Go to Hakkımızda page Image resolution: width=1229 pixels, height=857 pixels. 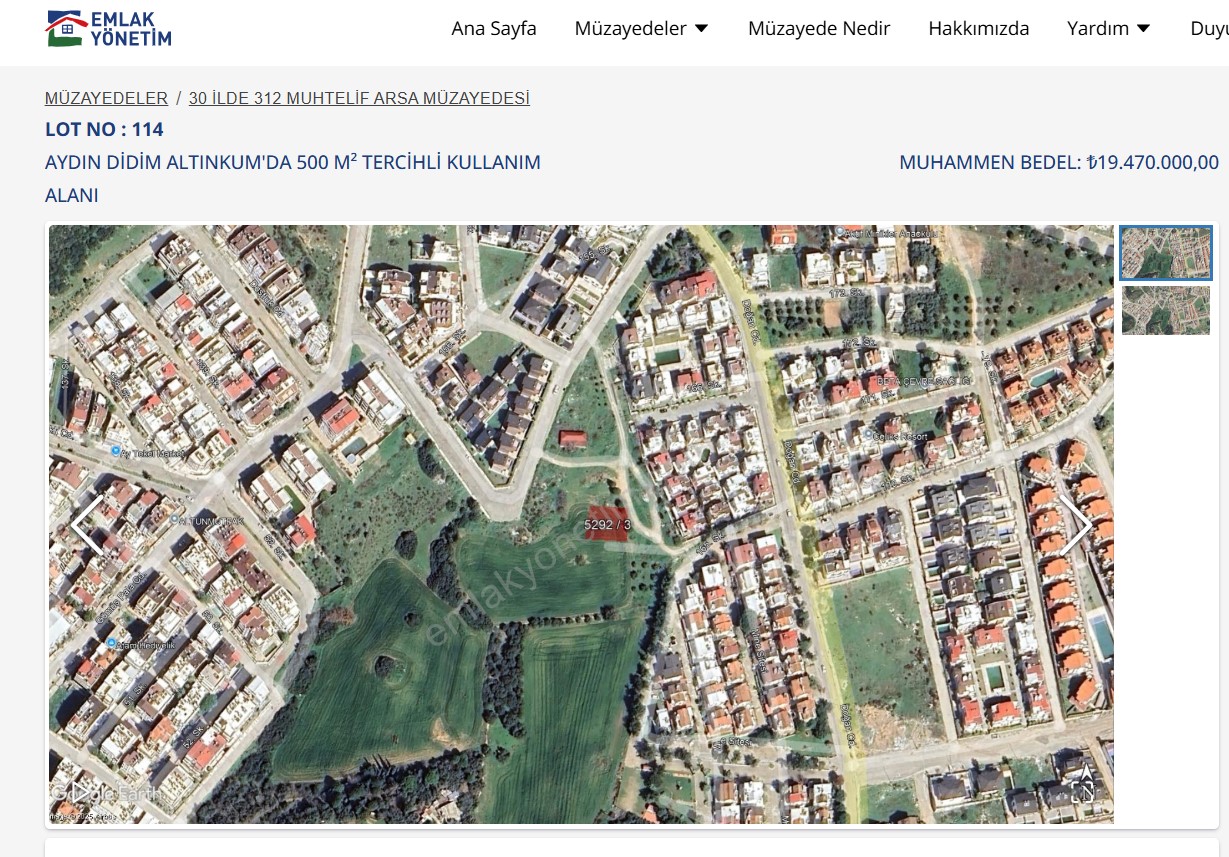pos(978,29)
